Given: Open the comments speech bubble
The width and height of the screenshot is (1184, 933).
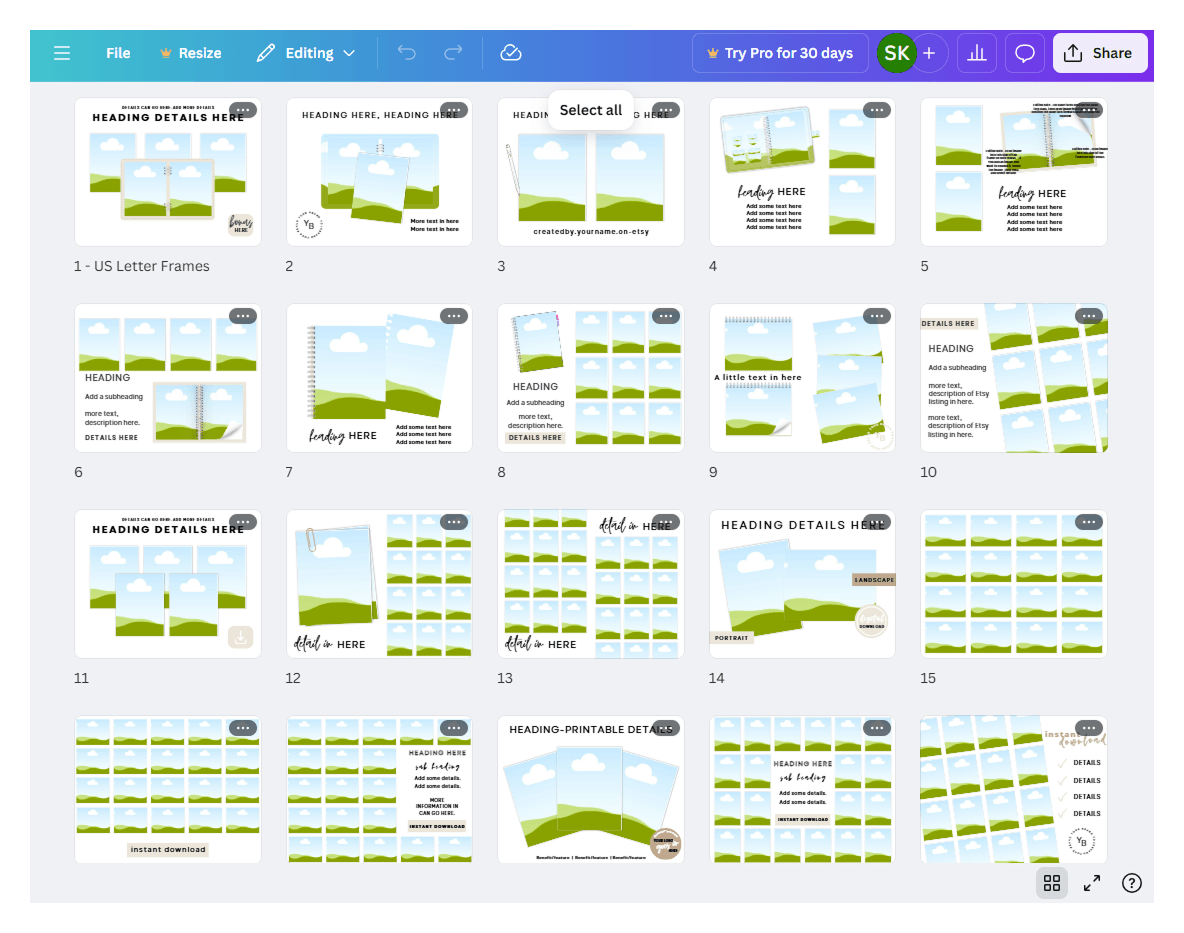Looking at the screenshot, I should pos(1025,53).
